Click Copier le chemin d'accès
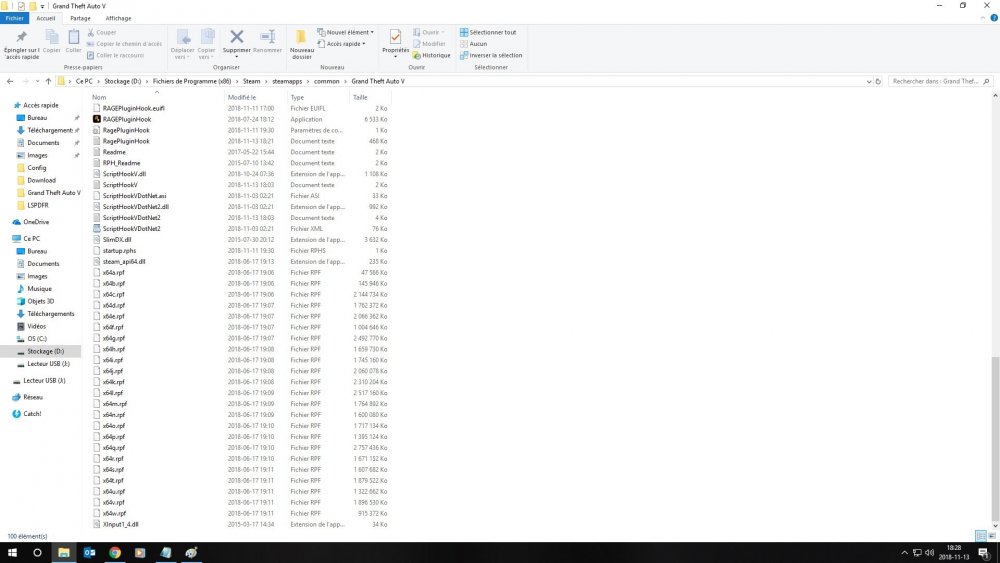The width and height of the screenshot is (1000, 563). click(x=124, y=44)
